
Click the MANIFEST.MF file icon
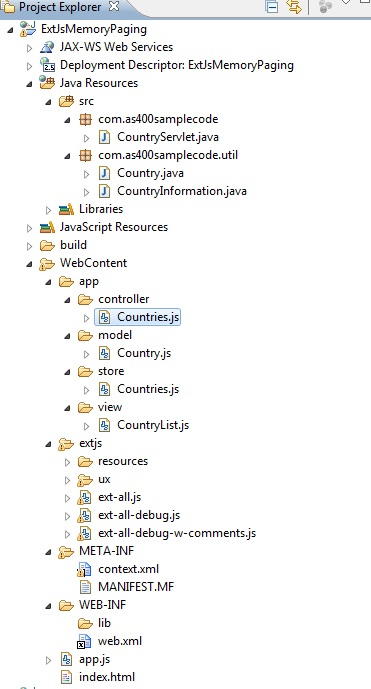(x=85, y=587)
